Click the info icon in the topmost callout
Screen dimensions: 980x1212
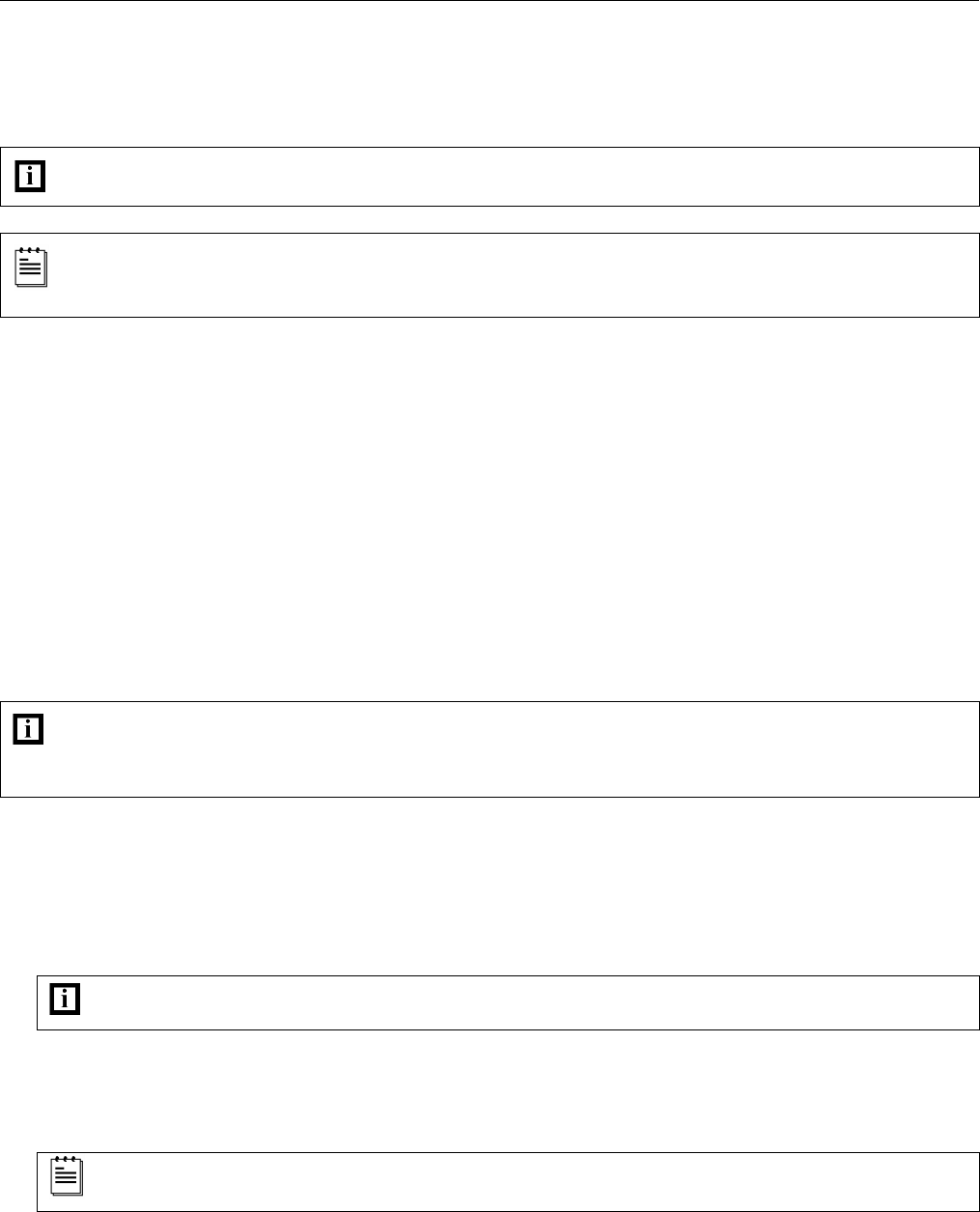[x=31, y=176]
